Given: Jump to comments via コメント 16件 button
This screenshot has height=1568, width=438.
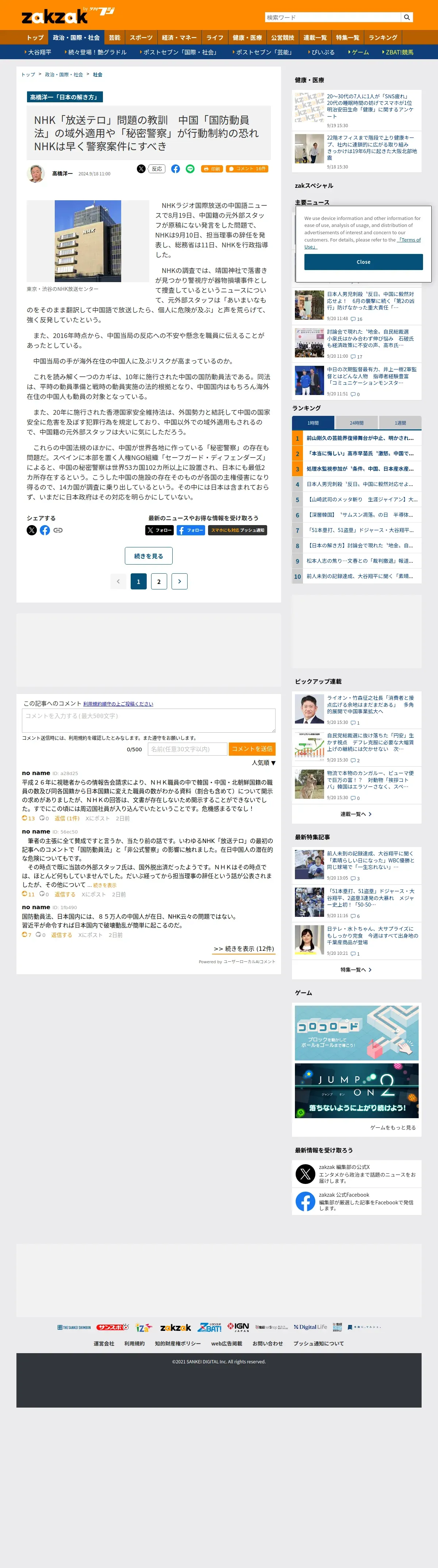Looking at the screenshot, I should coord(247,168).
